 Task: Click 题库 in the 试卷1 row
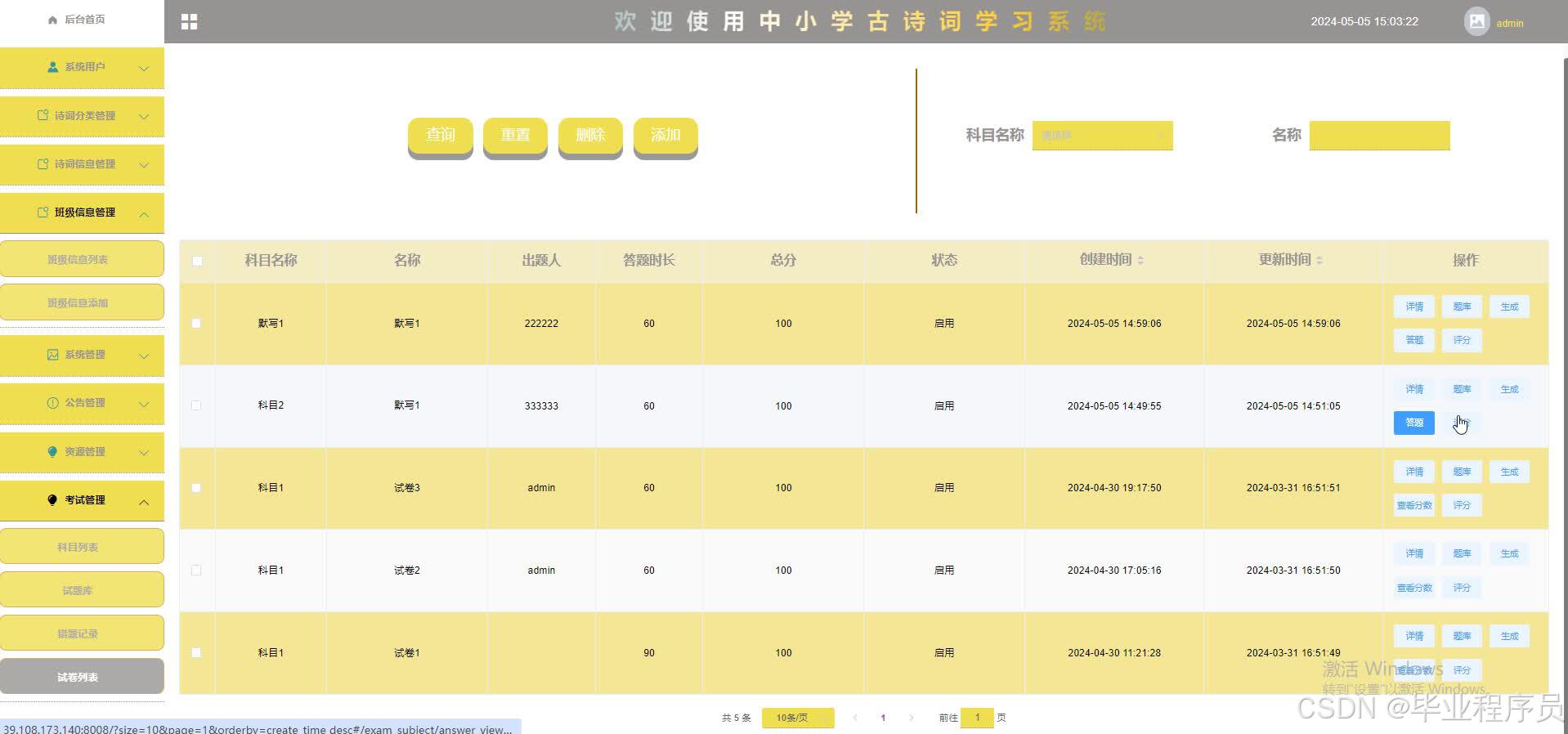tap(1462, 636)
